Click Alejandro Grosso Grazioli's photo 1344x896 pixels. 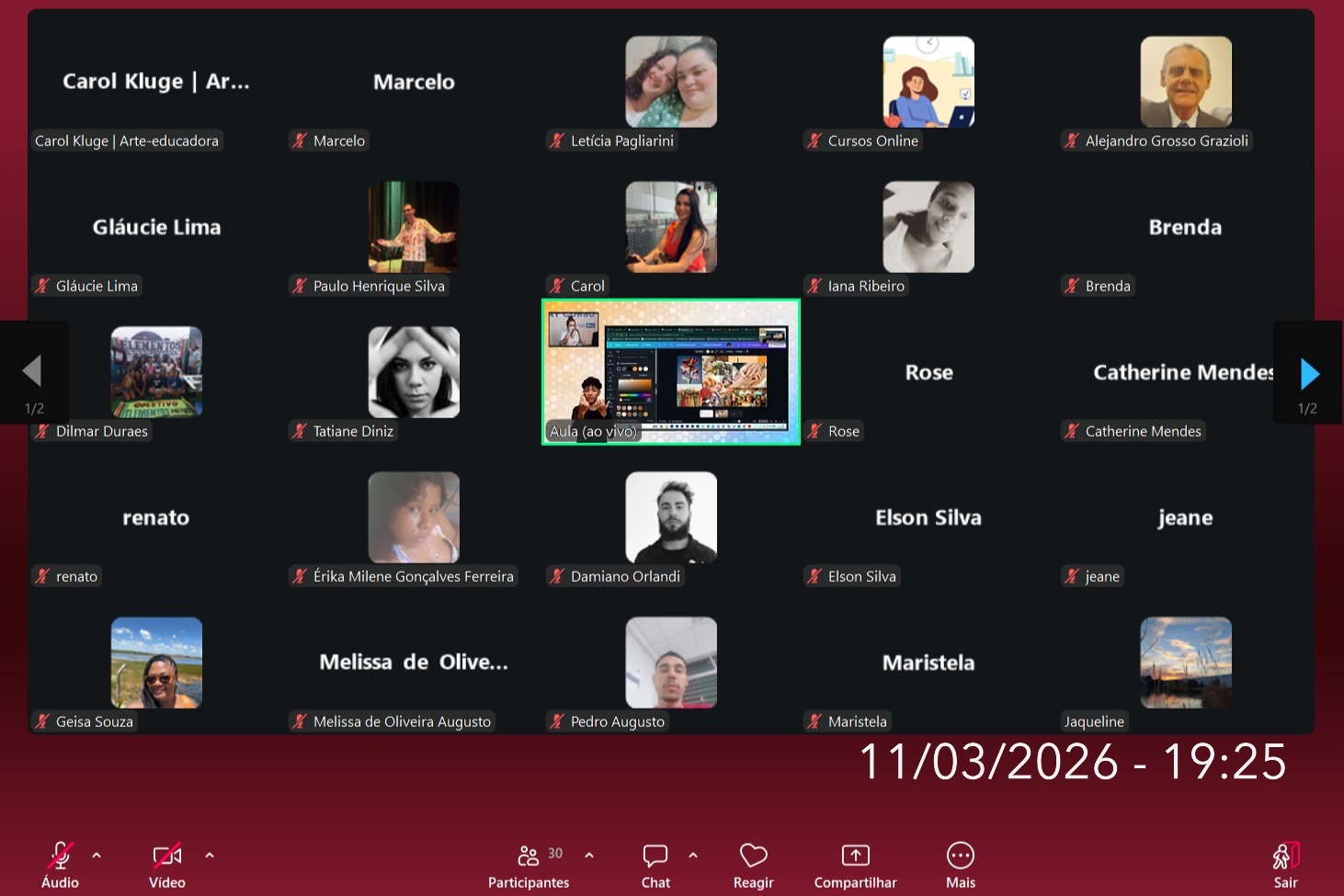click(1186, 82)
